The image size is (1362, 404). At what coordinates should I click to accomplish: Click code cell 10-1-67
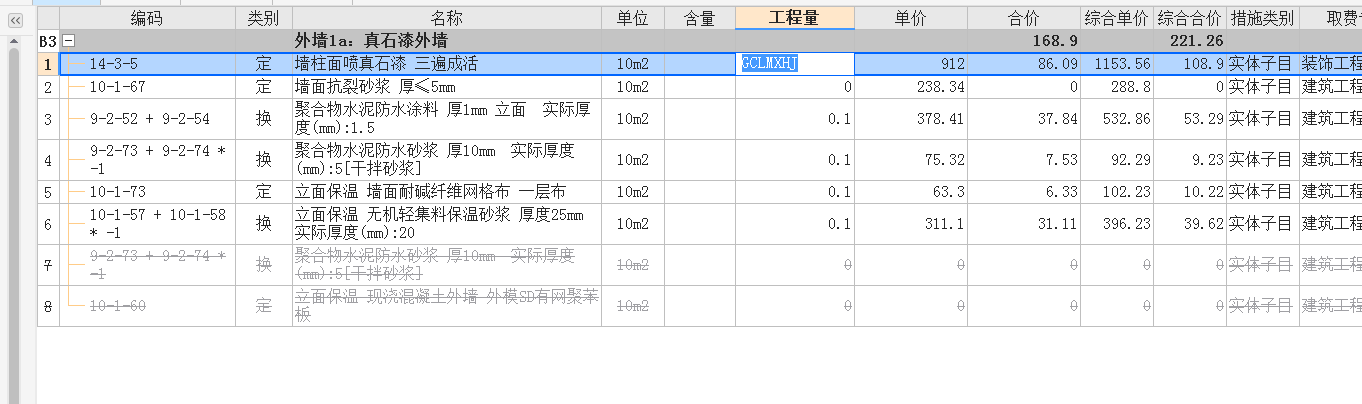coord(147,87)
